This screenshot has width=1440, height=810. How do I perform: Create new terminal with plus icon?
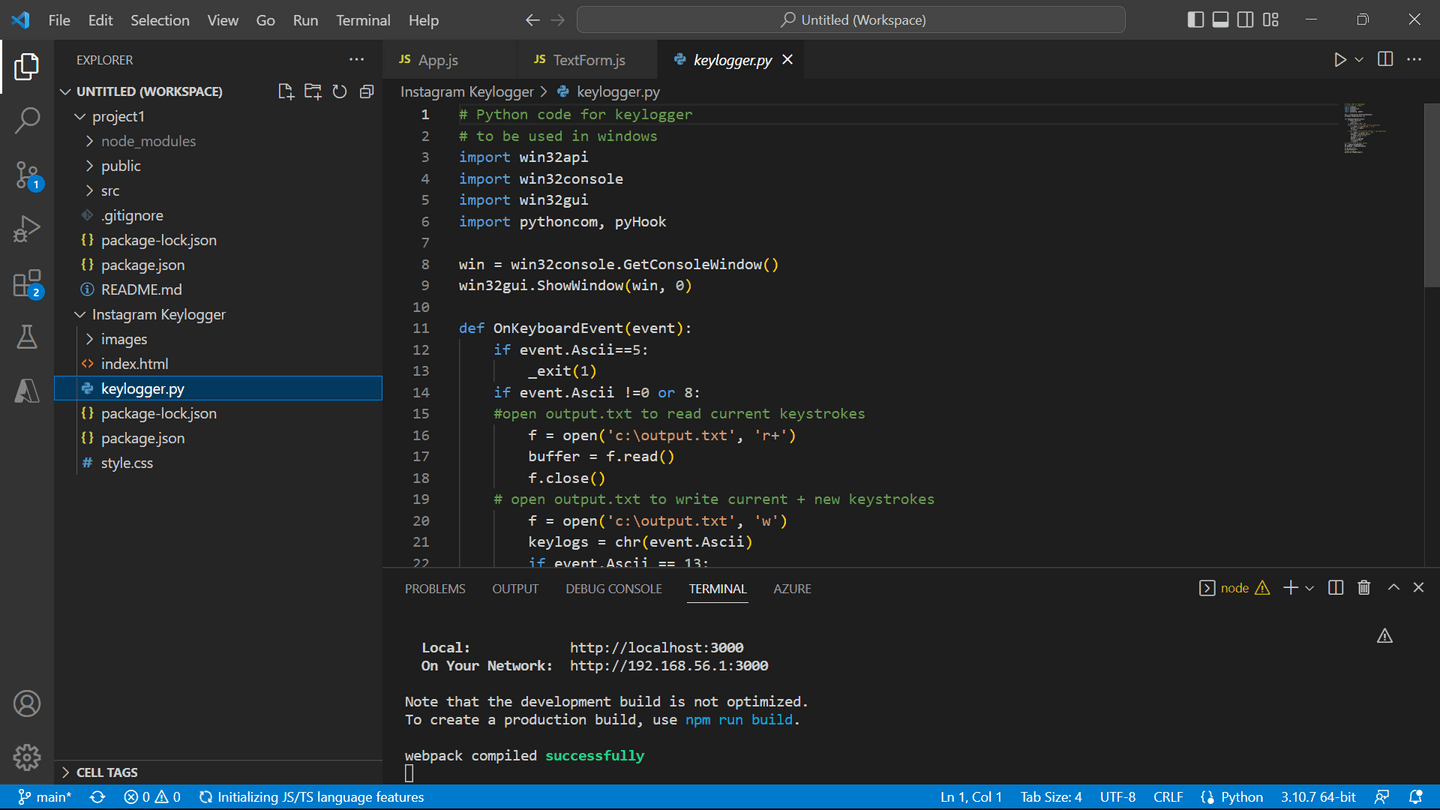point(1290,588)
